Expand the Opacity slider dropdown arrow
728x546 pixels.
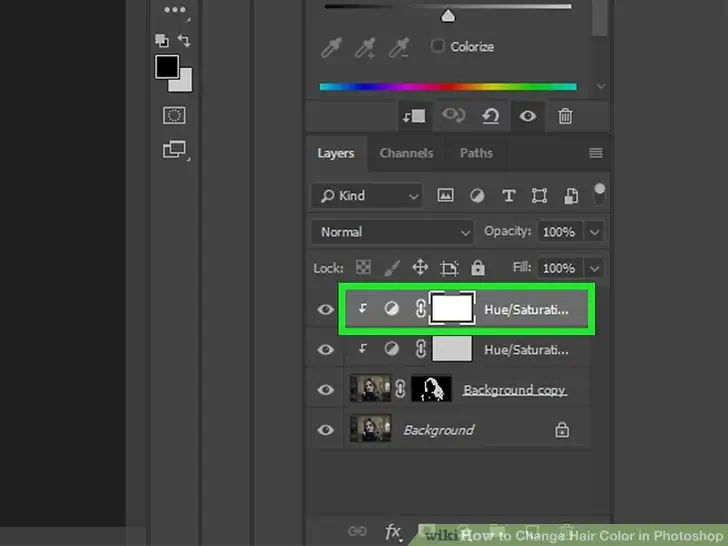(595, 232)
